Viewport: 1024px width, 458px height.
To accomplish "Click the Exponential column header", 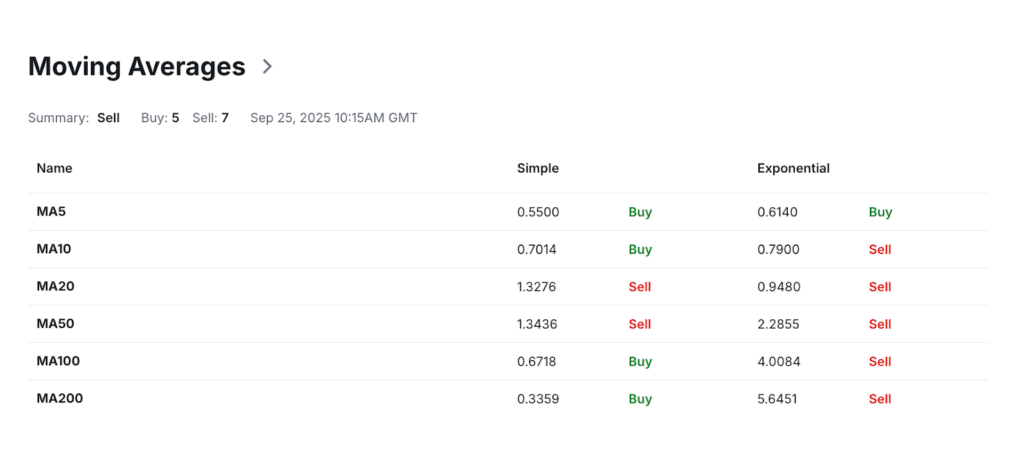I will 793,168.
